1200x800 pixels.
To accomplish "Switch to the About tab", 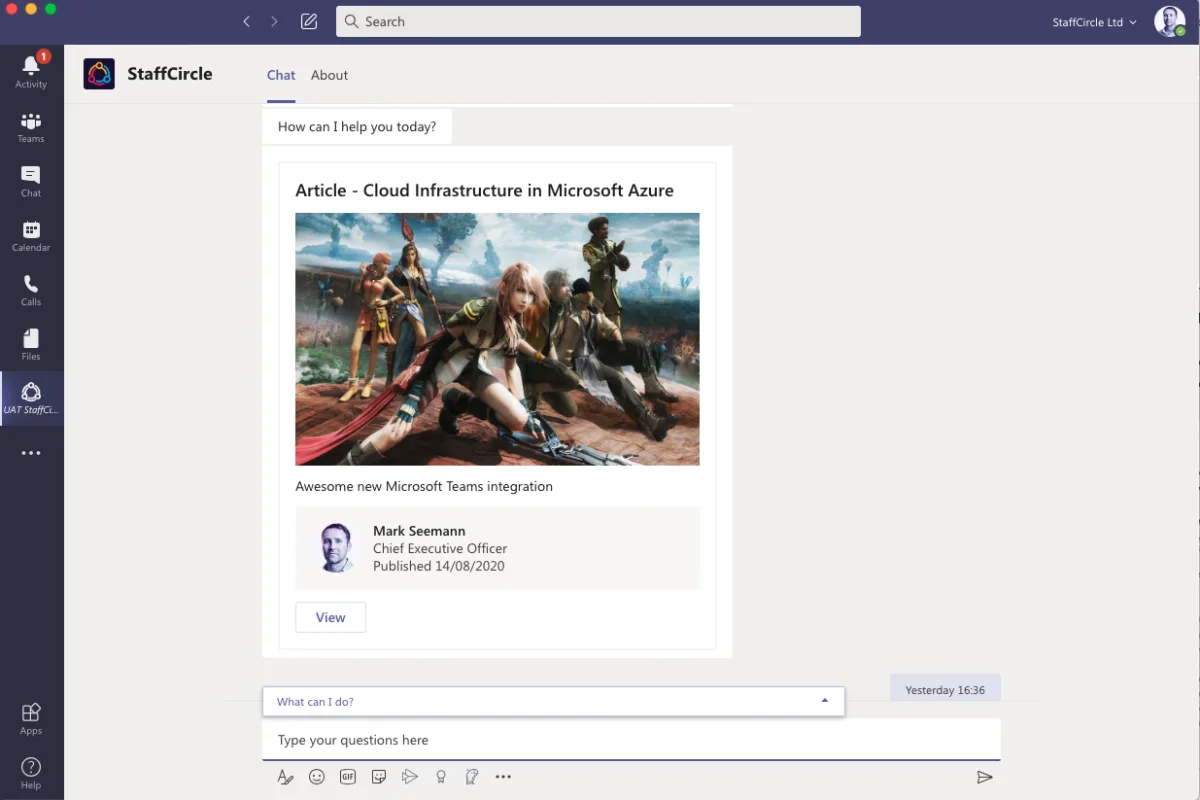I will click(329, 75).
